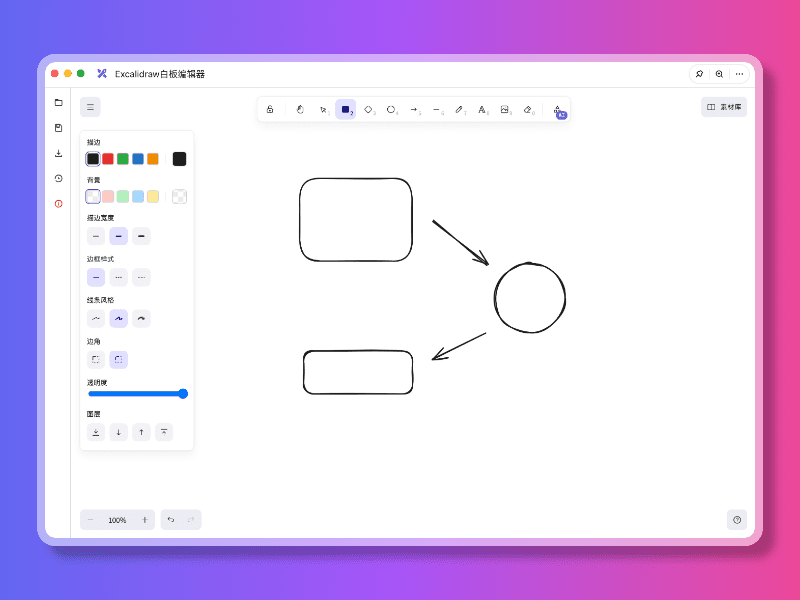The width and height of the screenshot is (800, 600).
Task: Select the Line tool
Action: pos(437,110)
